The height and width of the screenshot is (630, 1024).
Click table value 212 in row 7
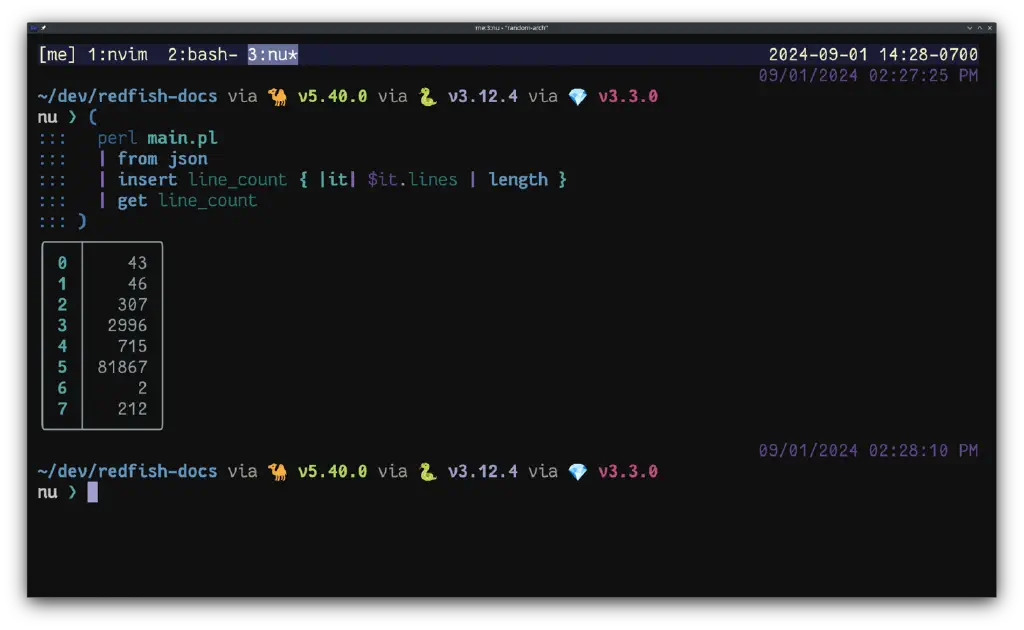[132, 409]
